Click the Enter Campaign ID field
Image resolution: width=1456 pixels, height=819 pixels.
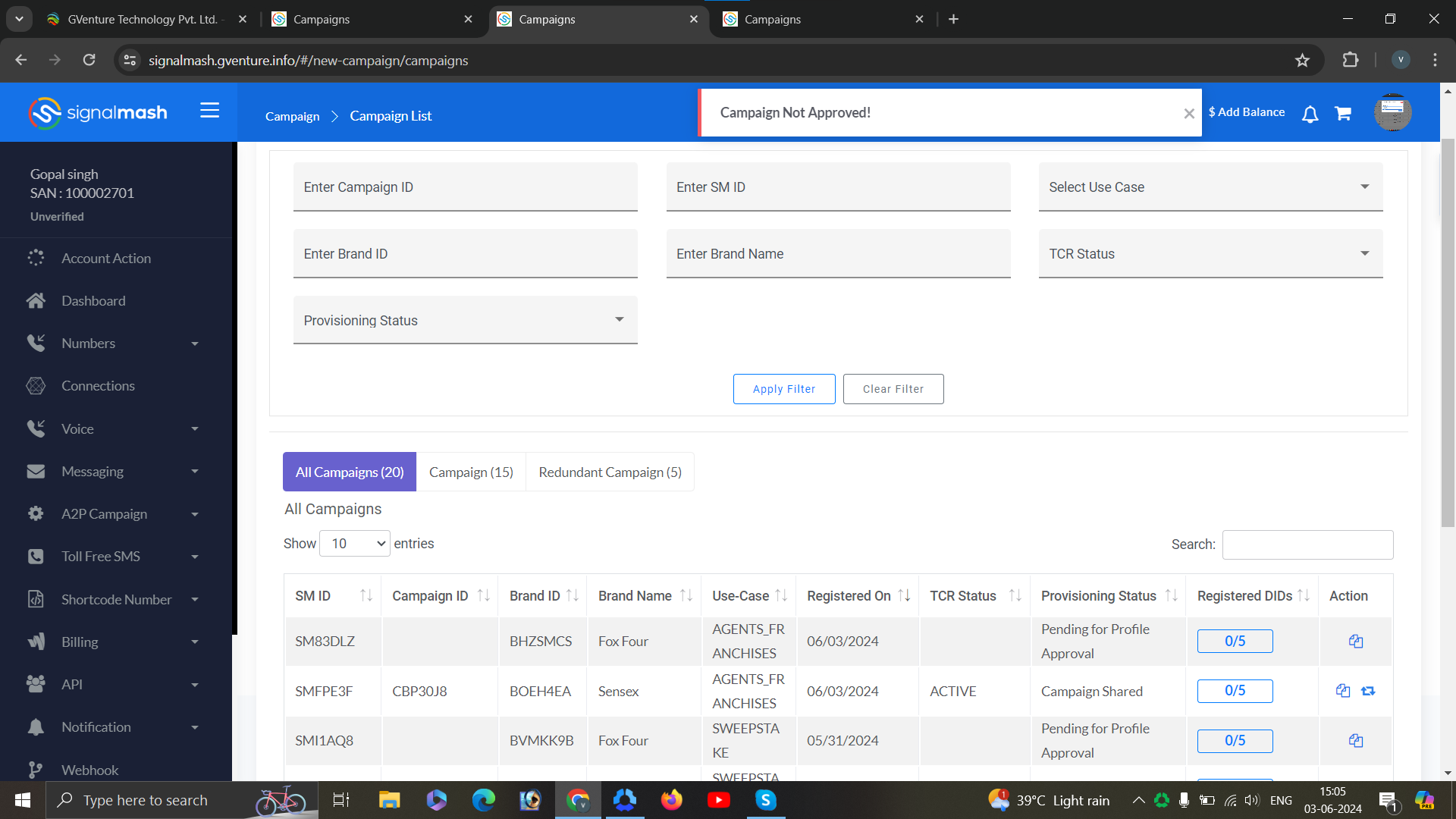tap(465, 187)
